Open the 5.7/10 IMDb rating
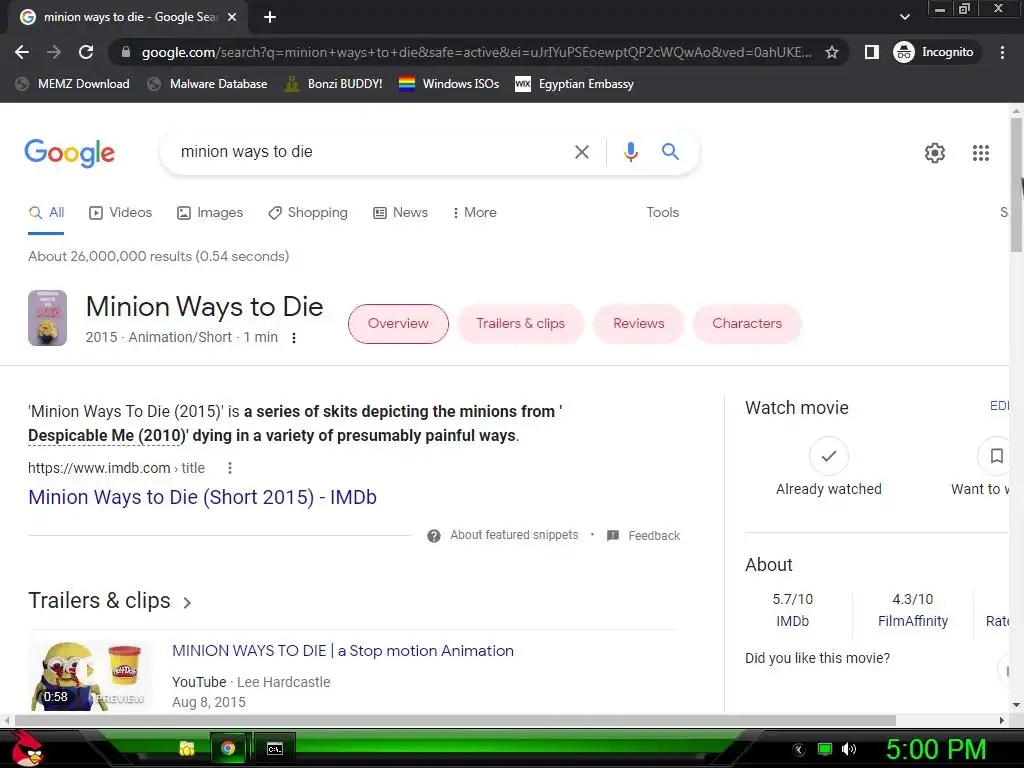Viewport: 1024px width, 768px height. (792, 610)
